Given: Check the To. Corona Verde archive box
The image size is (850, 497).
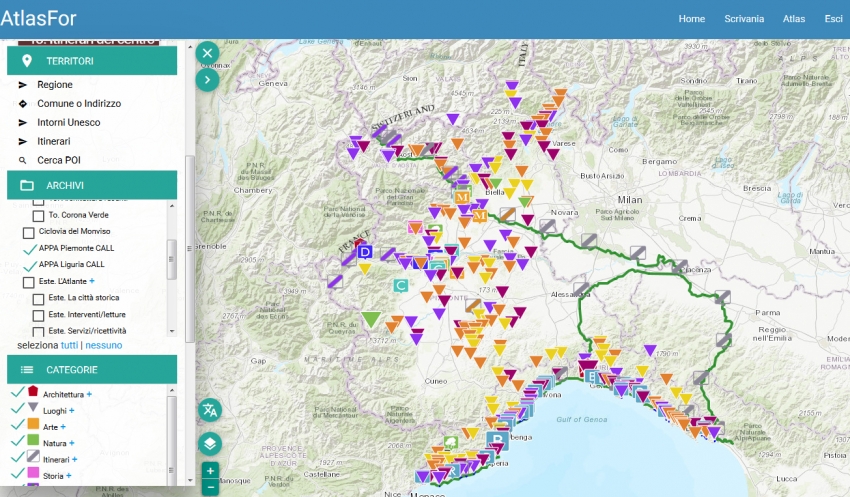Looking at the screenshot, I should (38, 216).
